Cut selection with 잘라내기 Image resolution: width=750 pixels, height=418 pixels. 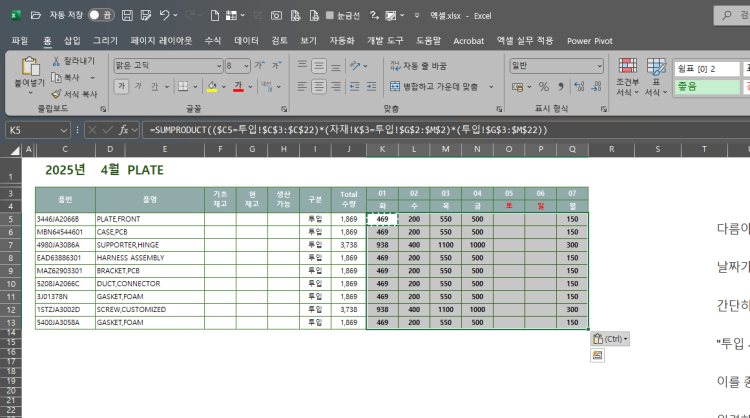point(73,61)
